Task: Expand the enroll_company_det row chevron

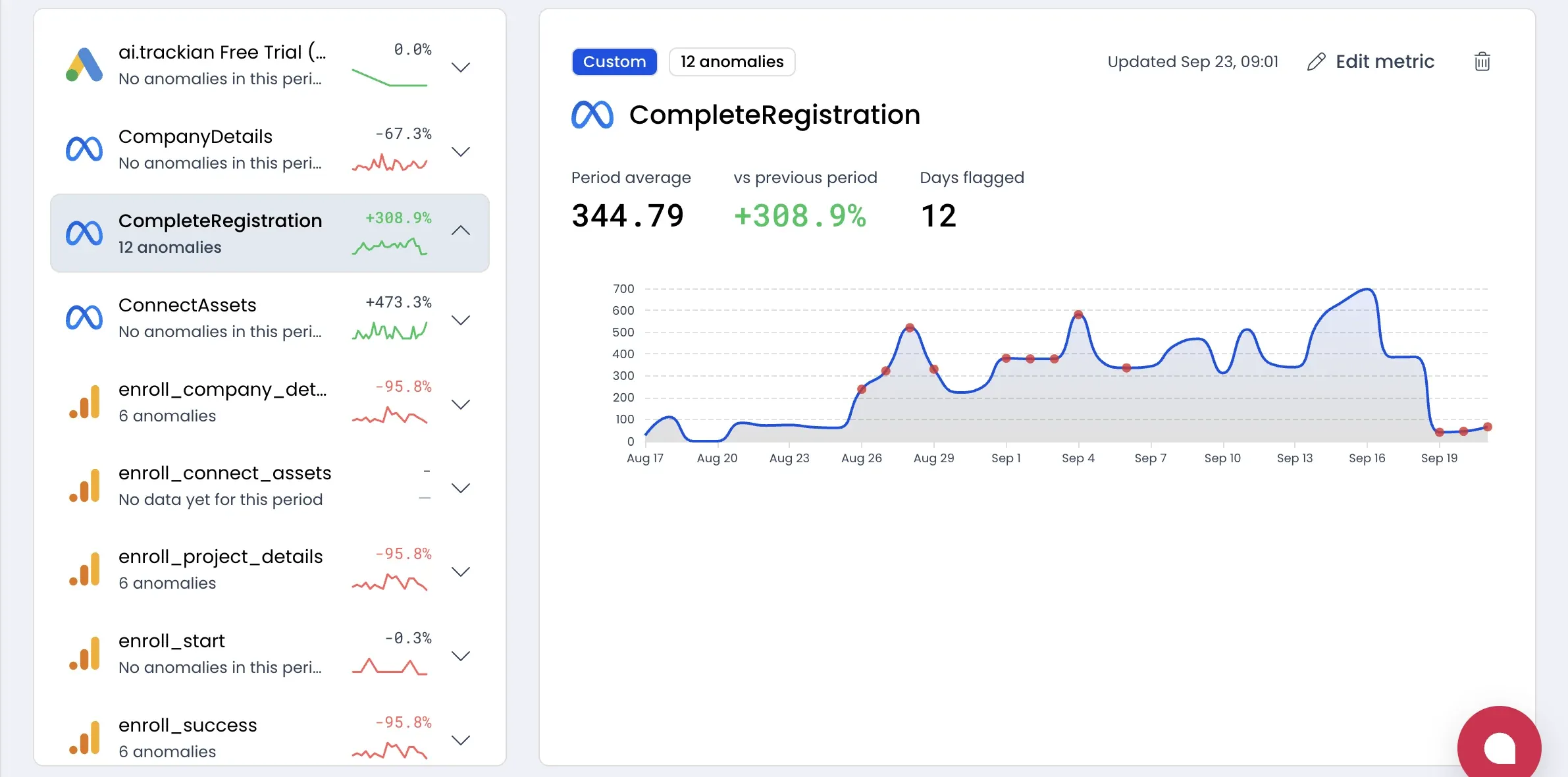Action: (461, 404)
